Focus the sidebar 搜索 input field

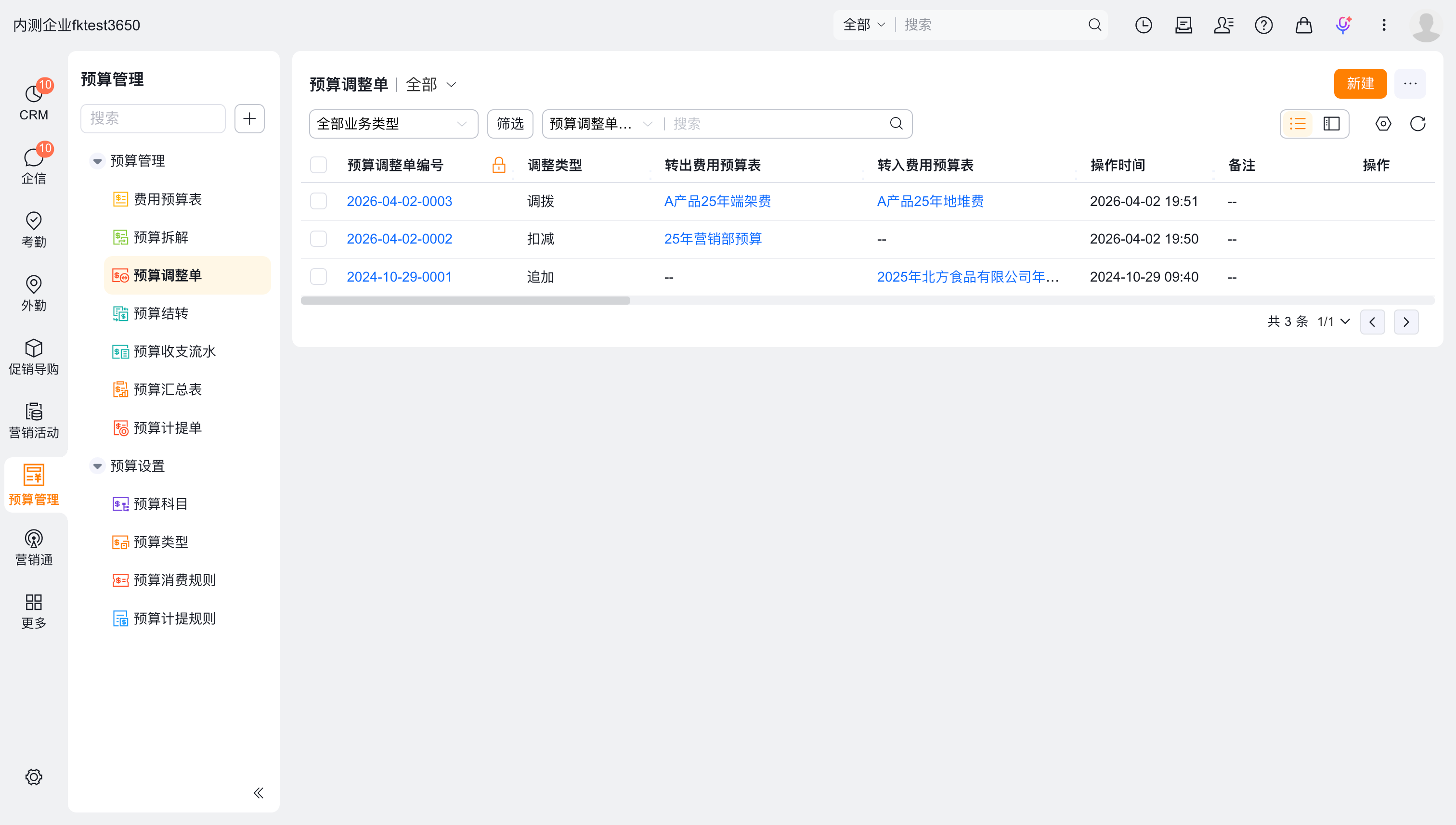[153, 118]
